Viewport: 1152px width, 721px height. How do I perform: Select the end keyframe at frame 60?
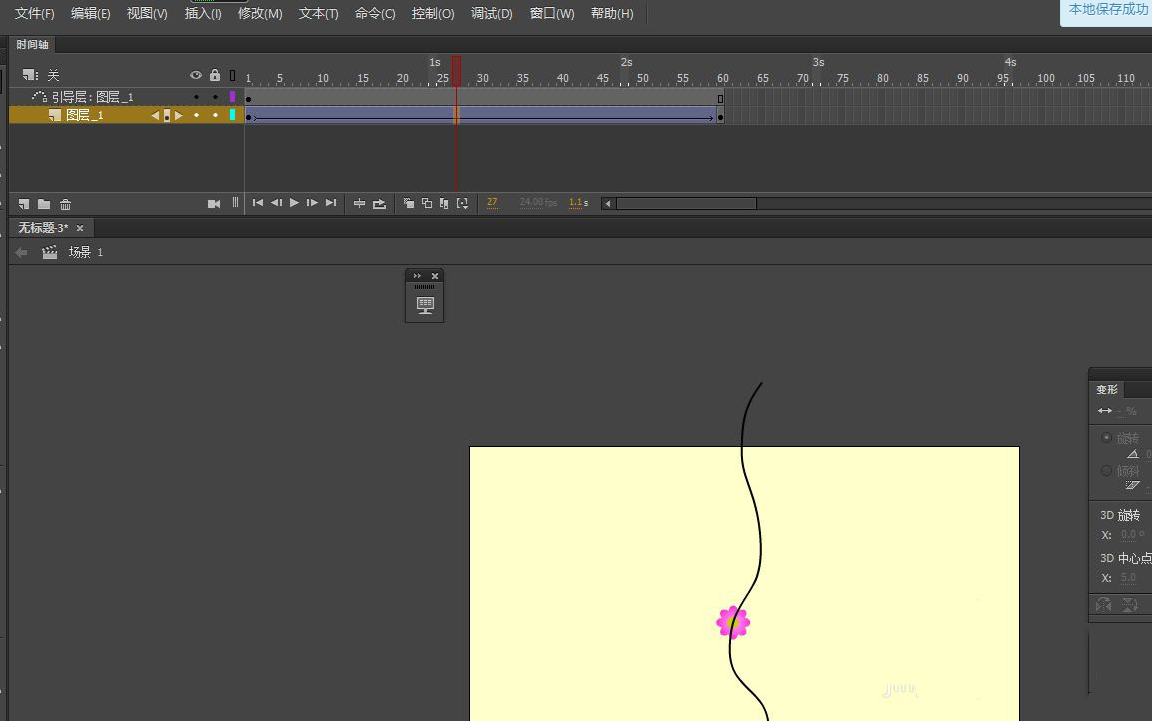coord(719,117)
